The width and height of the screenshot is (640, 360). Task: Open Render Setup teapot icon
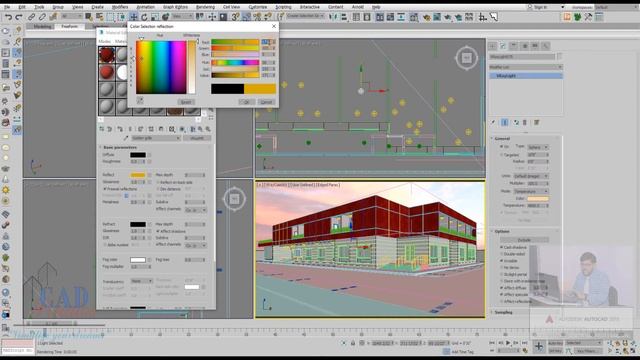coord(427,17)
